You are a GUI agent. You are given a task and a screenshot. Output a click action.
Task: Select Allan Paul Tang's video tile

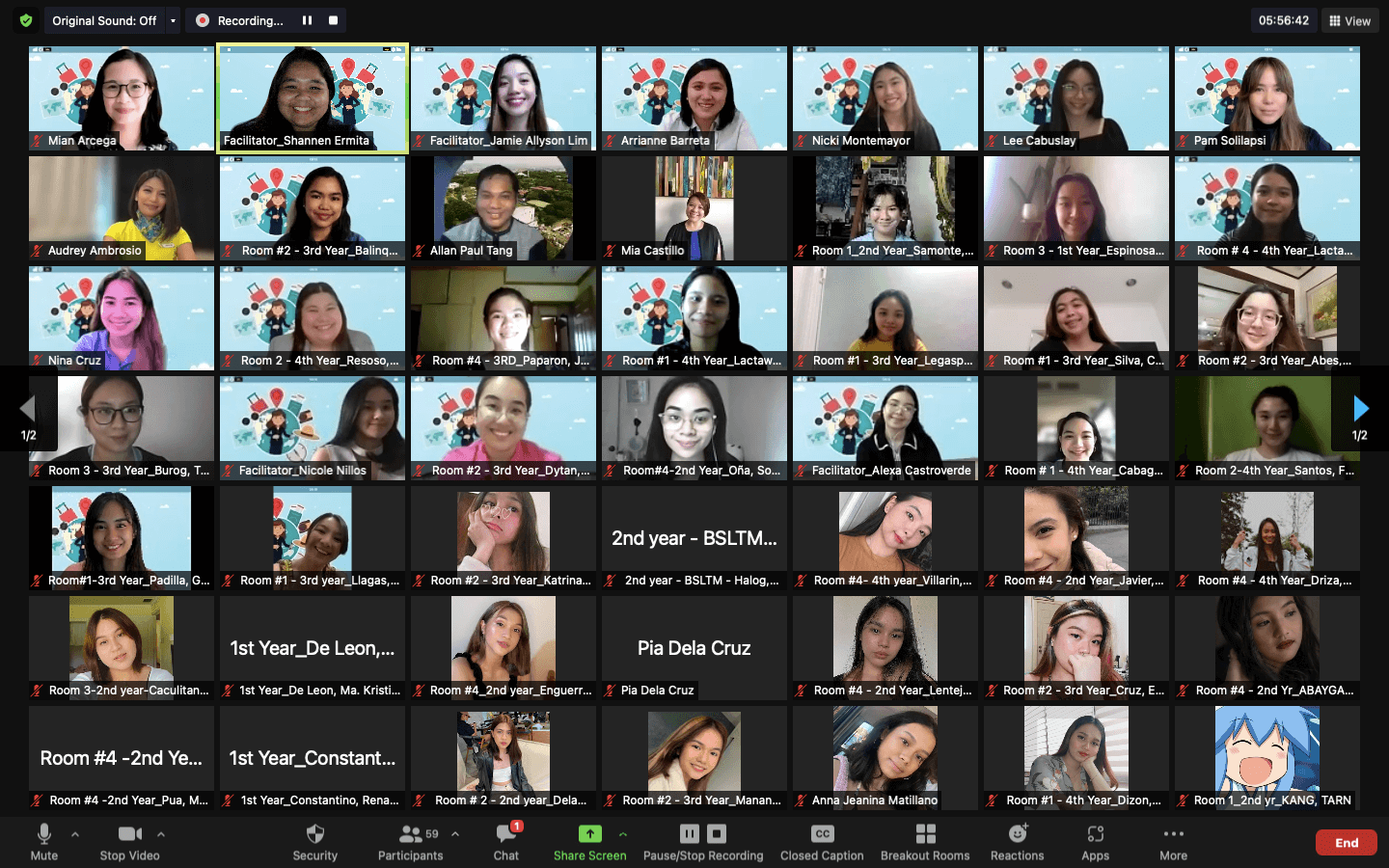pyautogui.click(x=504, y=208)
